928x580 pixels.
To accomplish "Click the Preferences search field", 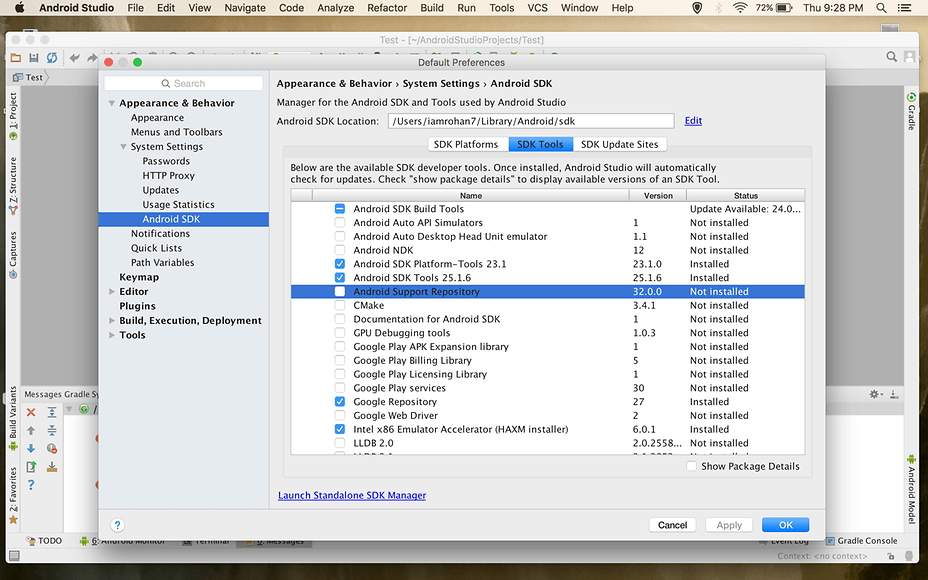I will tap(183, 83).
